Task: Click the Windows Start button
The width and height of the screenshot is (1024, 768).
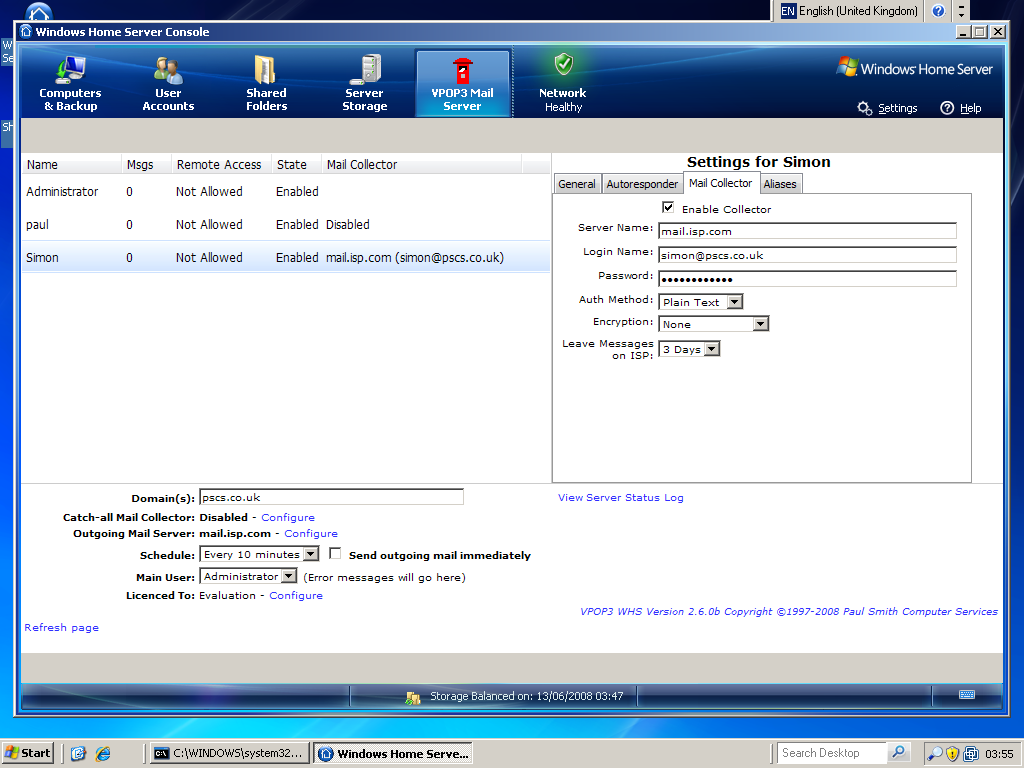Action: [x=28, y=753]
